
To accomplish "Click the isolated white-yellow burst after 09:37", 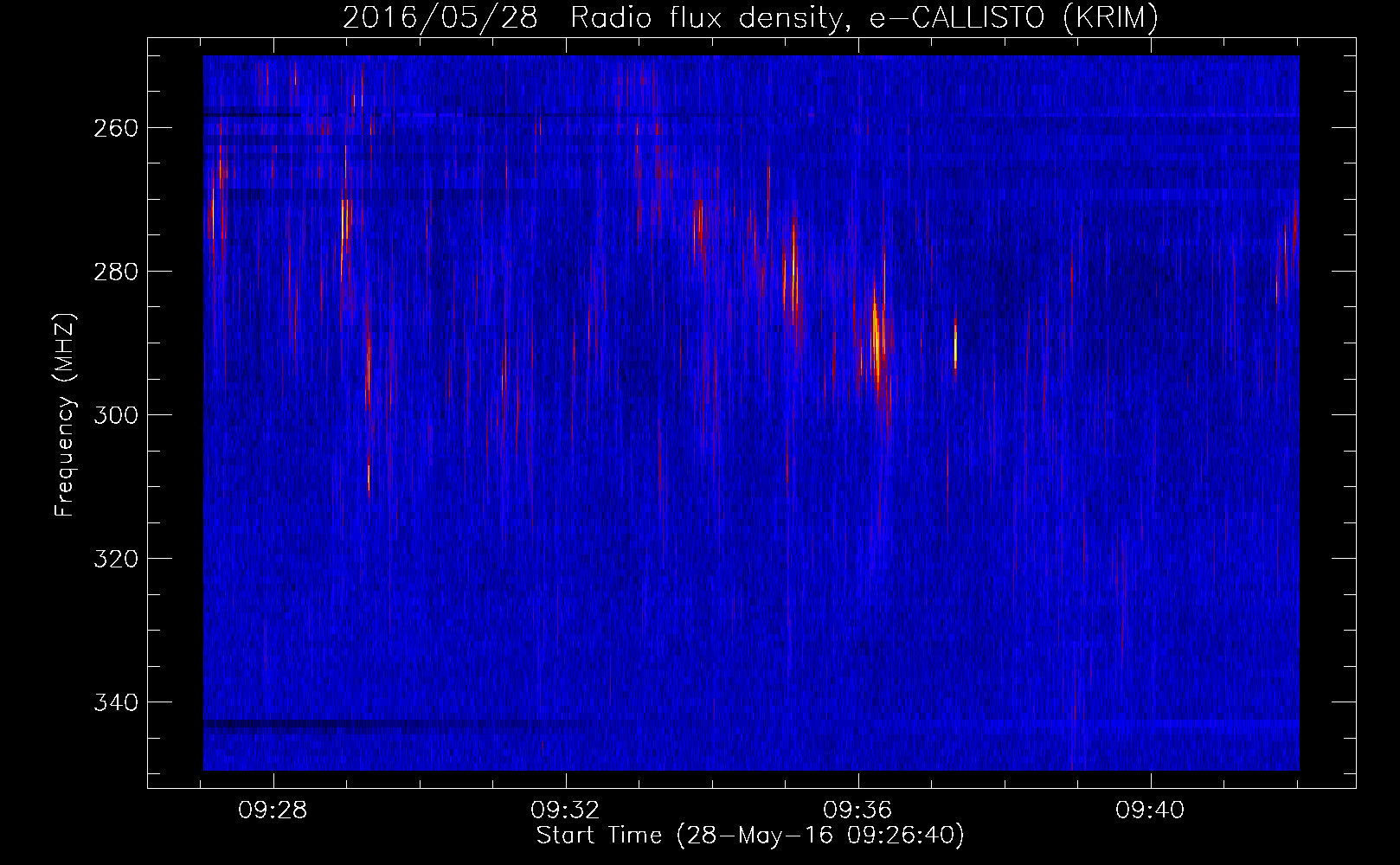I will (955, 346).
